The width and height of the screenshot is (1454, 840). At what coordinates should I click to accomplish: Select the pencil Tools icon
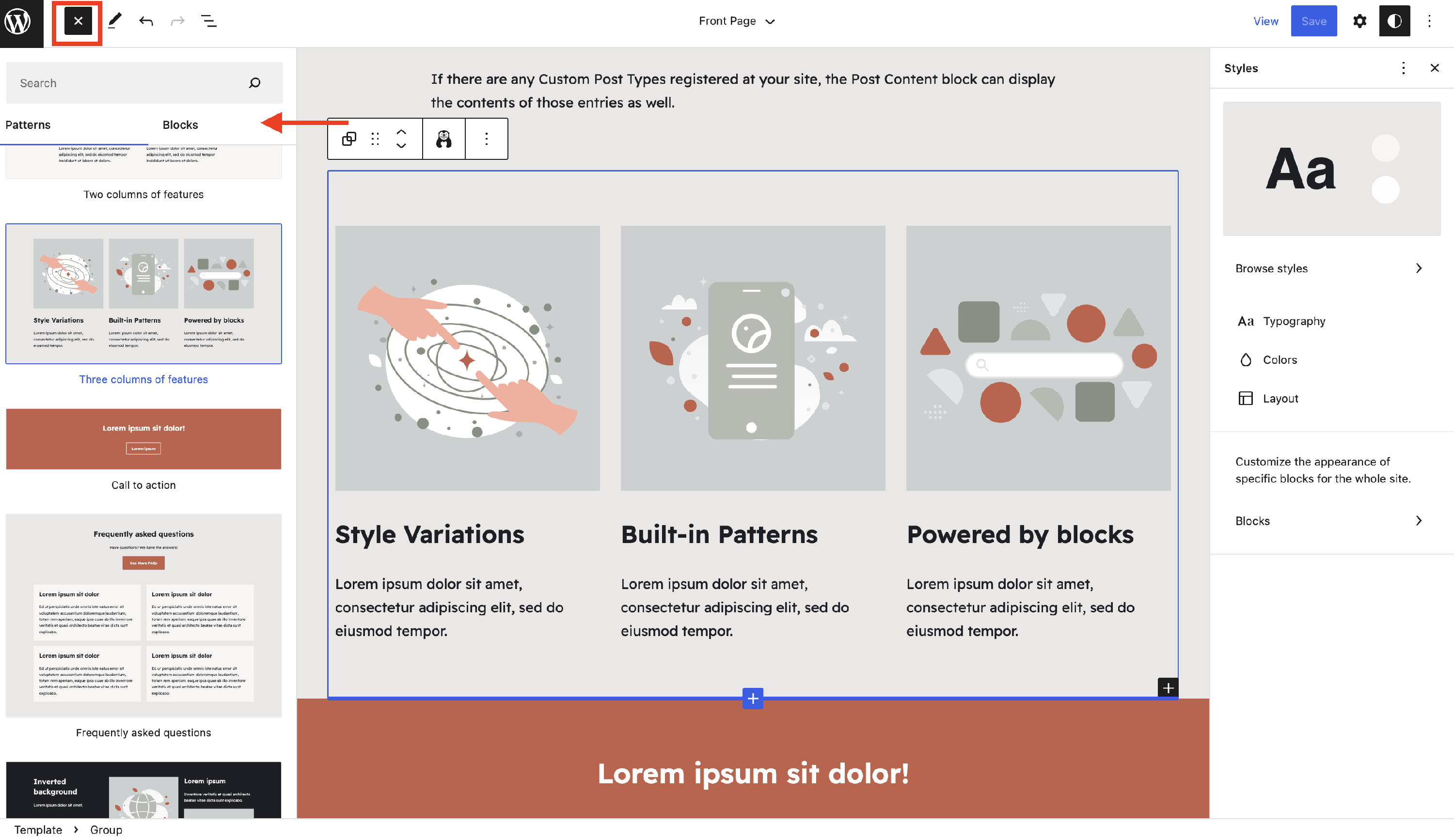pos(115,21)
